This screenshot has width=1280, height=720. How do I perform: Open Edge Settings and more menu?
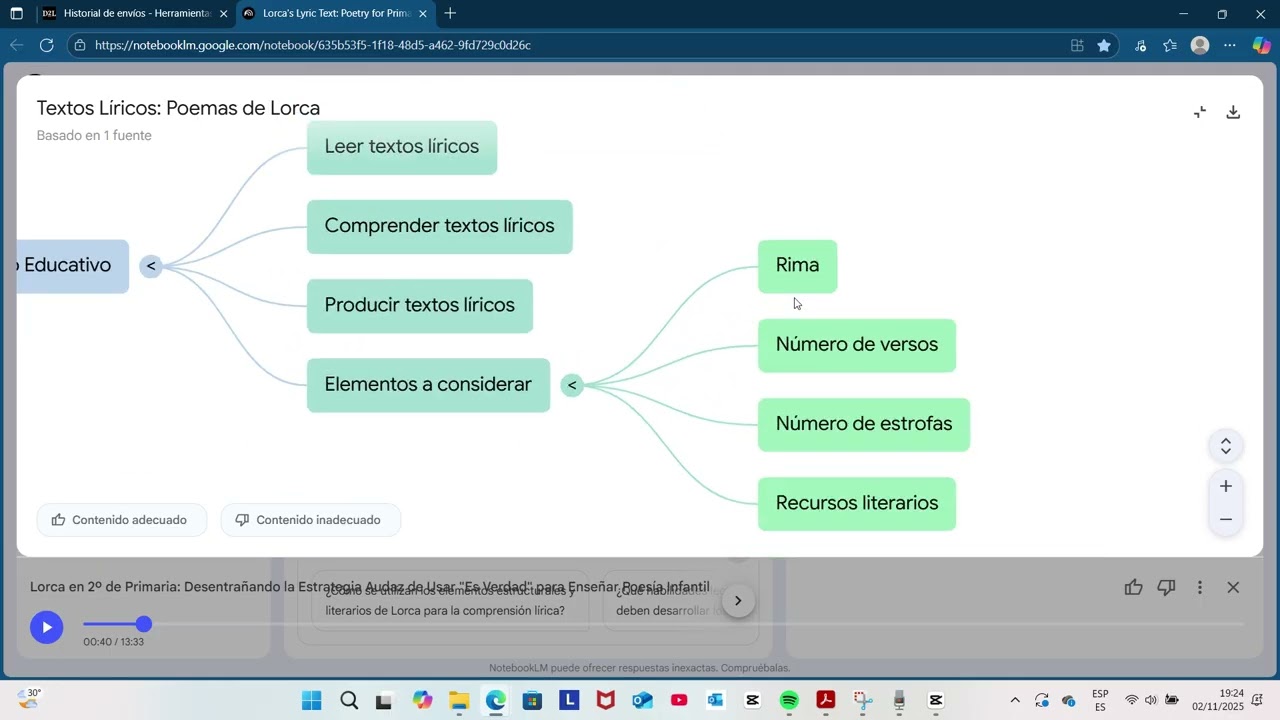[x=1230, y=45]
